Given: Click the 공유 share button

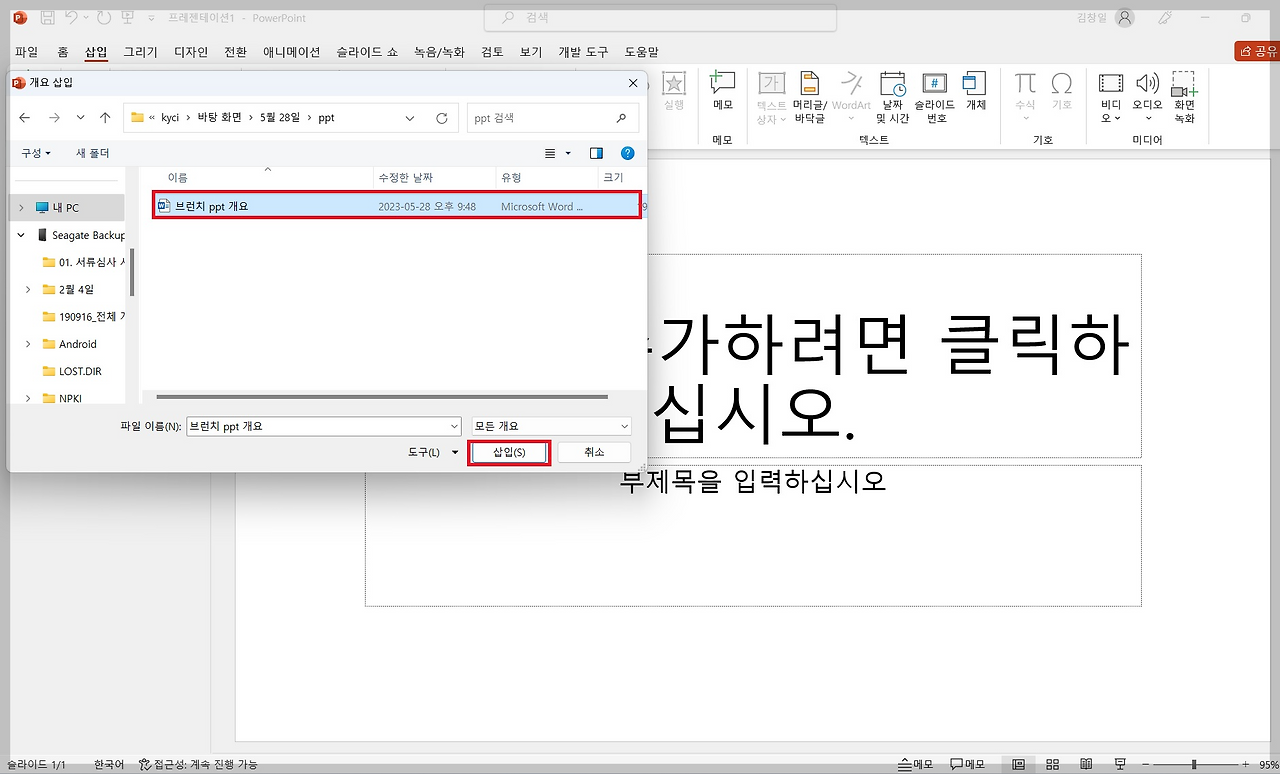Looking at the screenshot, I should [1258, 51].
